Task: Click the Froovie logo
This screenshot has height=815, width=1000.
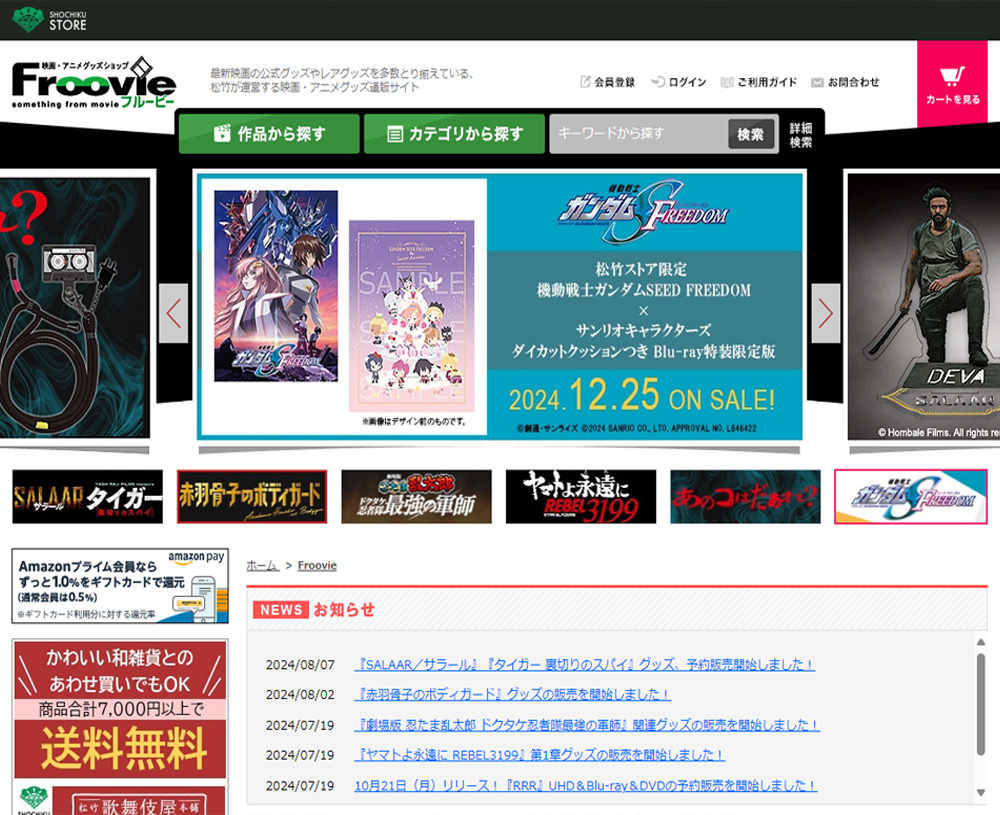Action: tap(94, 84)
